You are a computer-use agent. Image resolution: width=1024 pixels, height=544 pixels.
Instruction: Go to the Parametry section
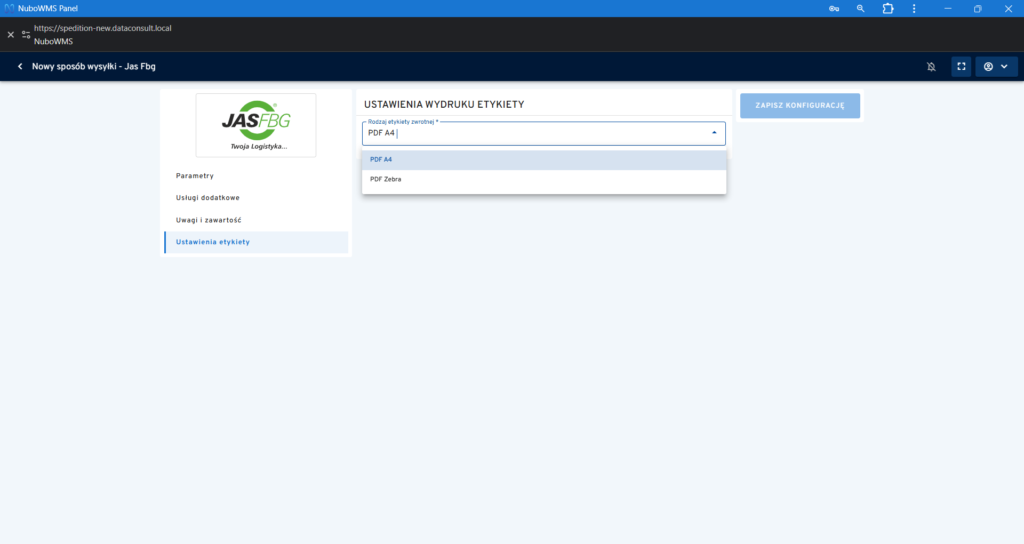(195, 176)
